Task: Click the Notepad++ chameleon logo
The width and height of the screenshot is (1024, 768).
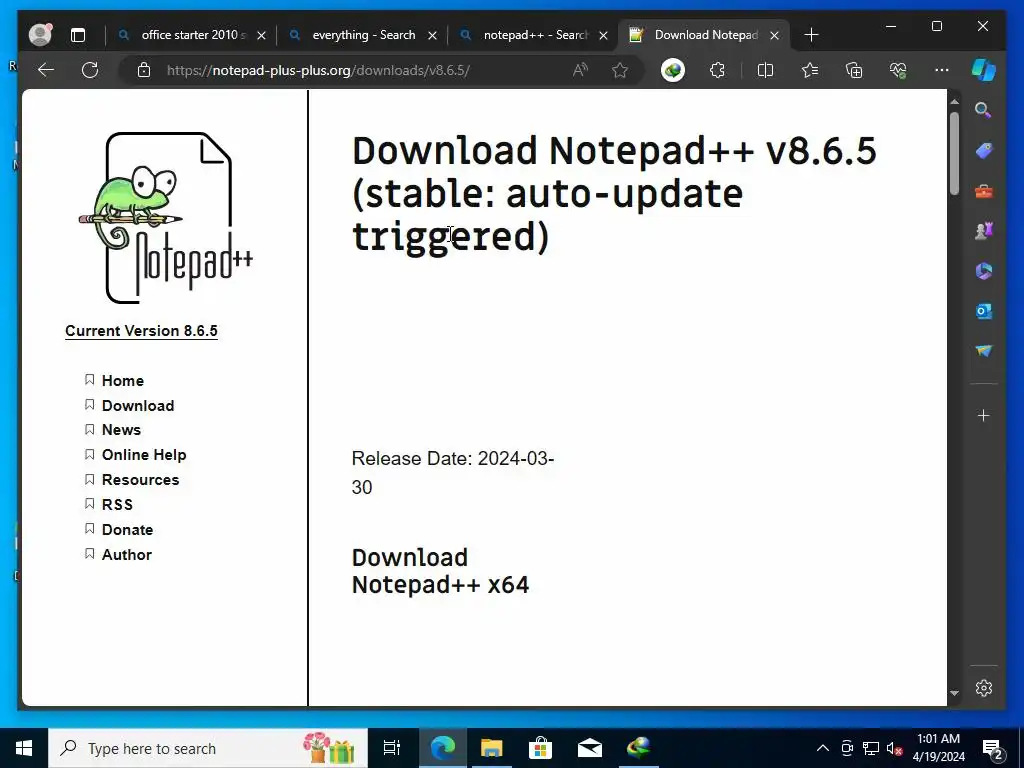Action: pyautogui.click(x=166, y=218)
